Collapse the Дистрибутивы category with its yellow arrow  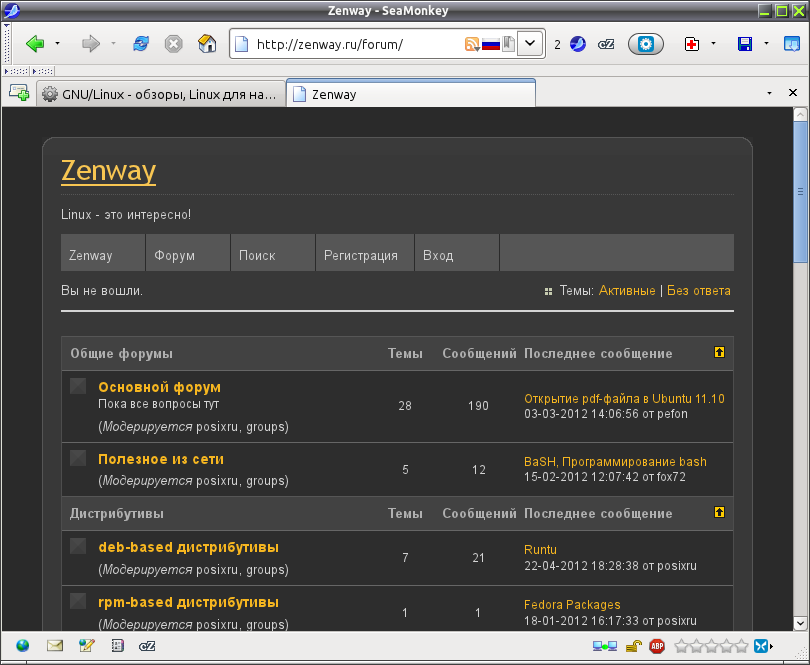719,512
